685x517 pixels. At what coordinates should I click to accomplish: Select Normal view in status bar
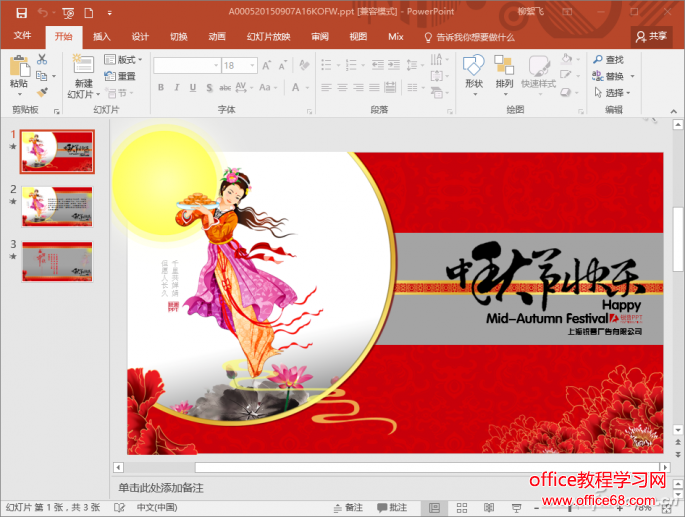[434, 507]
